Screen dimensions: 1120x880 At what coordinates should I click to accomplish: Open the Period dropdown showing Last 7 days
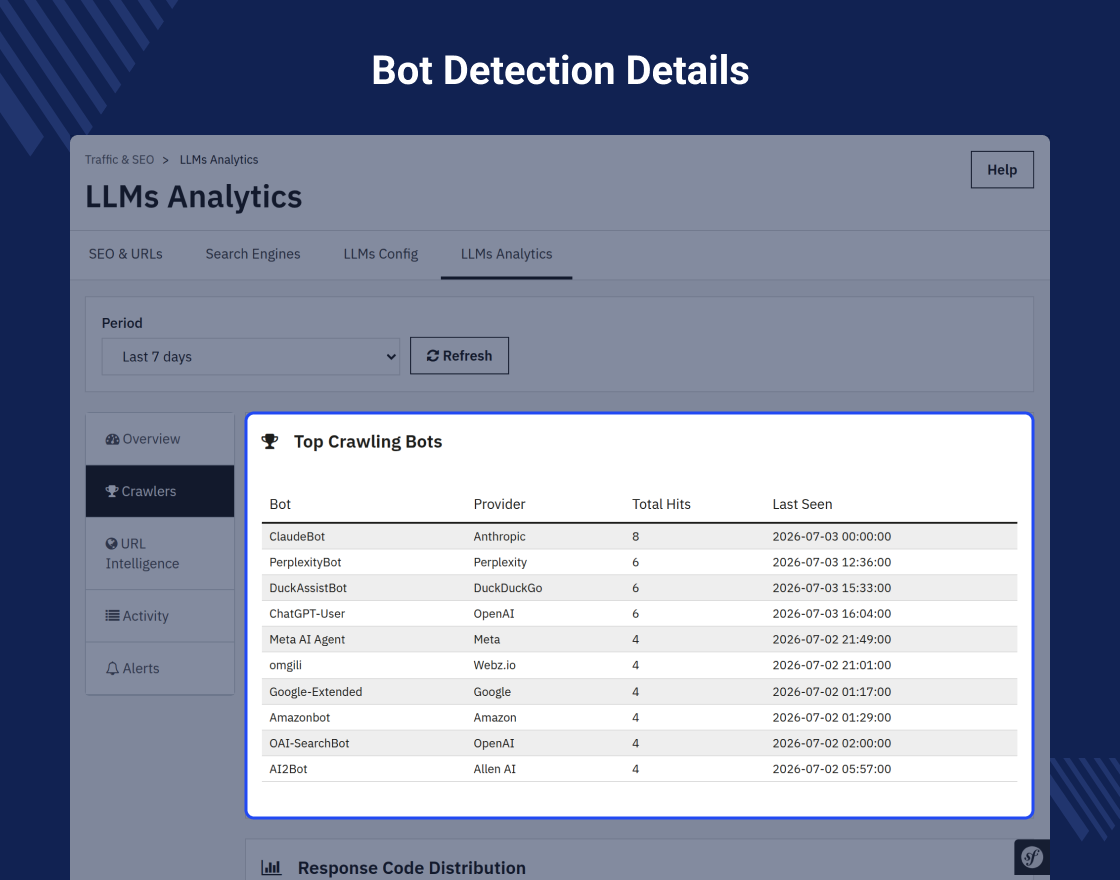click(251, 356)
